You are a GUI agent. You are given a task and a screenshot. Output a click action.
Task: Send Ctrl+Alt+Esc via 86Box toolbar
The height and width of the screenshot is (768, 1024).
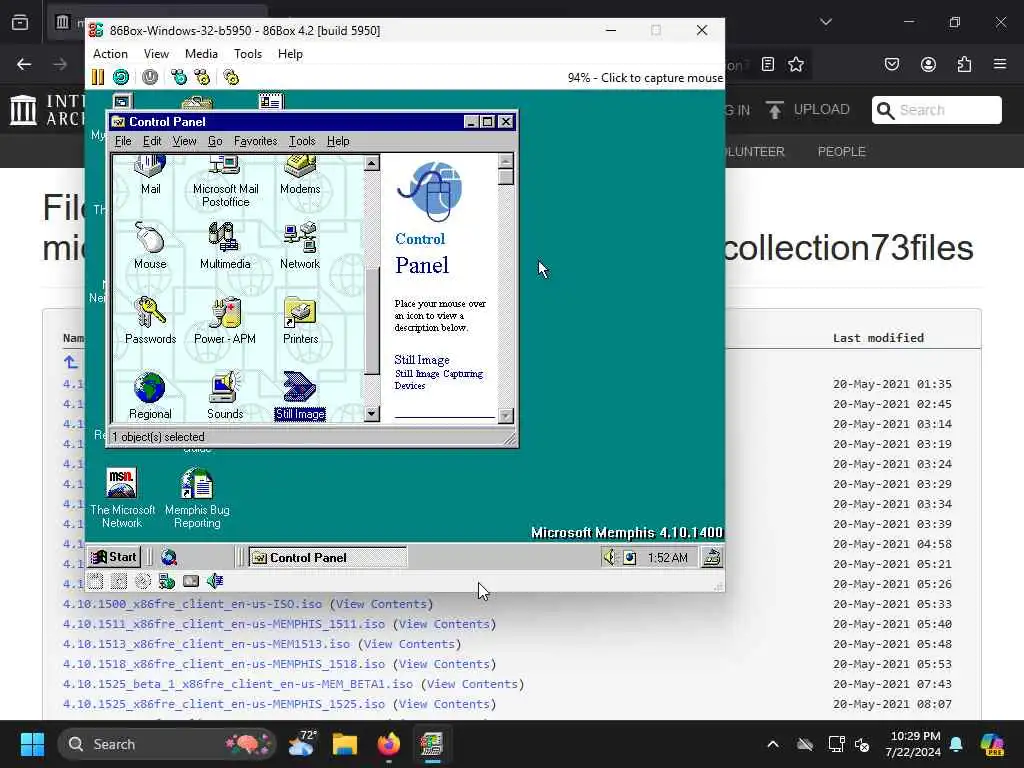click(202, 77)
